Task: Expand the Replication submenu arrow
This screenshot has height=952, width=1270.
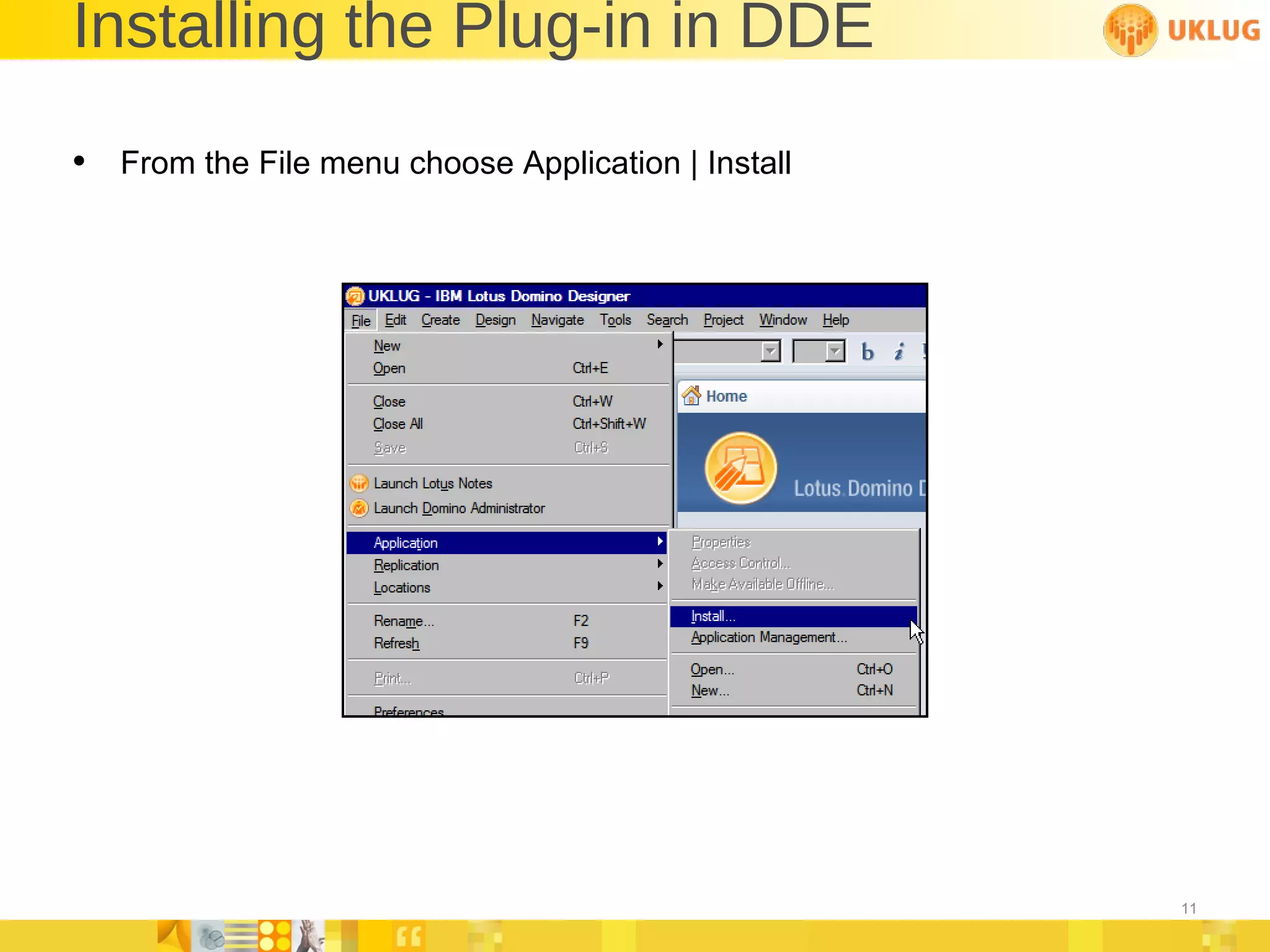Action: point(660,563)
